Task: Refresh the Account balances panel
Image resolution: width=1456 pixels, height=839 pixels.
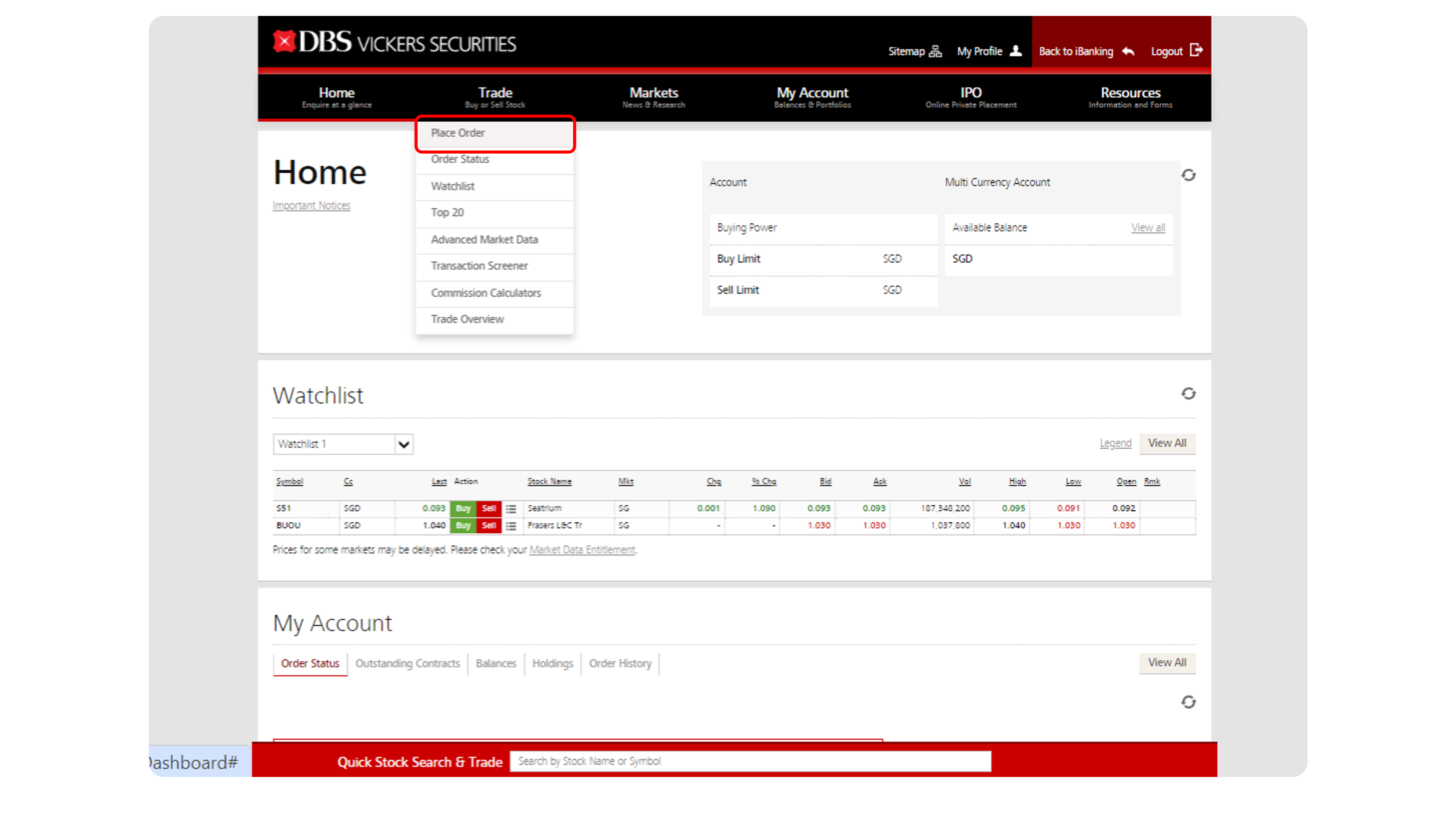Action: 1189,175
